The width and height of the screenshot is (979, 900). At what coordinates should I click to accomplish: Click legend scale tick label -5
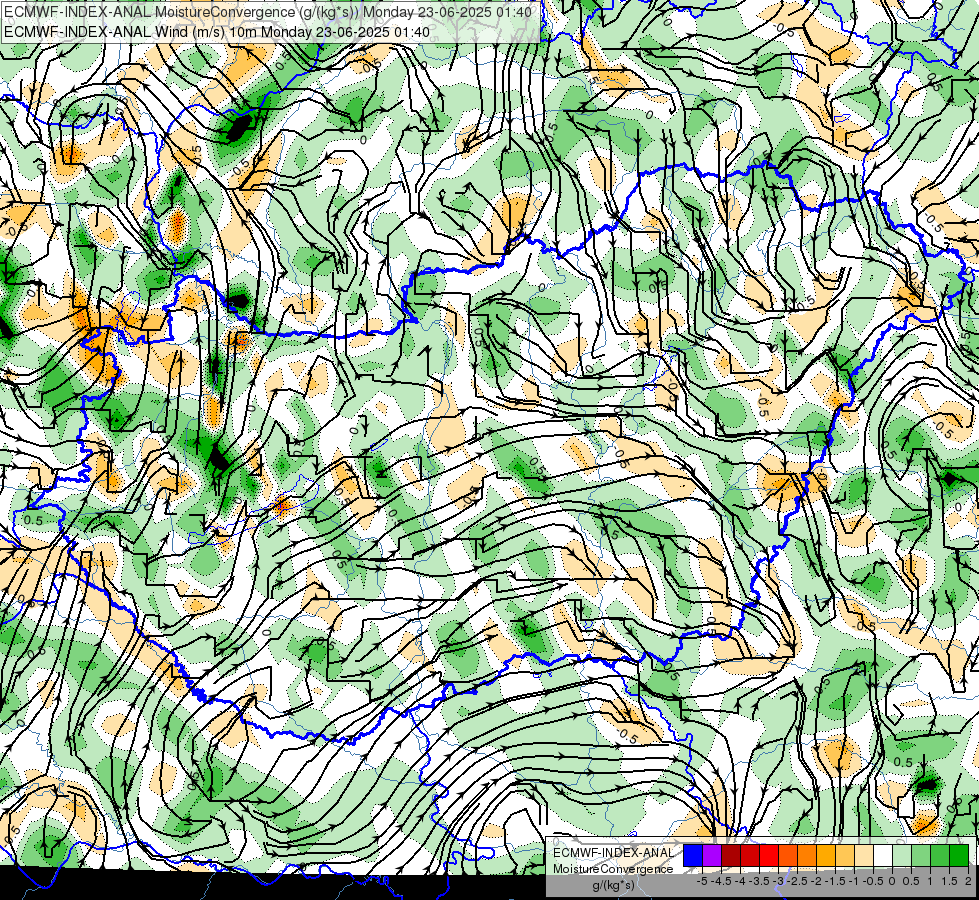click(702, 881)
